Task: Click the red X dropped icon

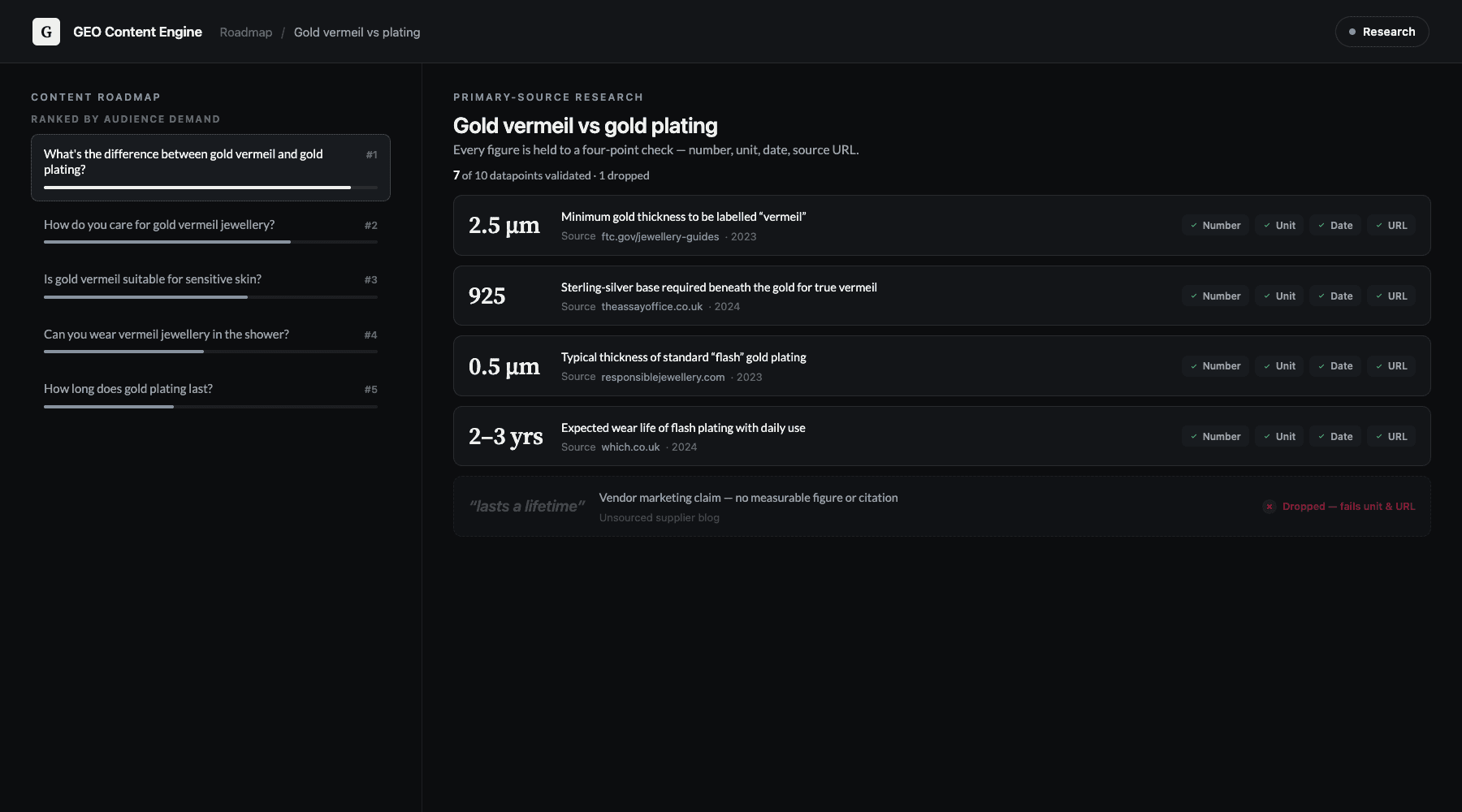Action: [x=1269, y=507]
